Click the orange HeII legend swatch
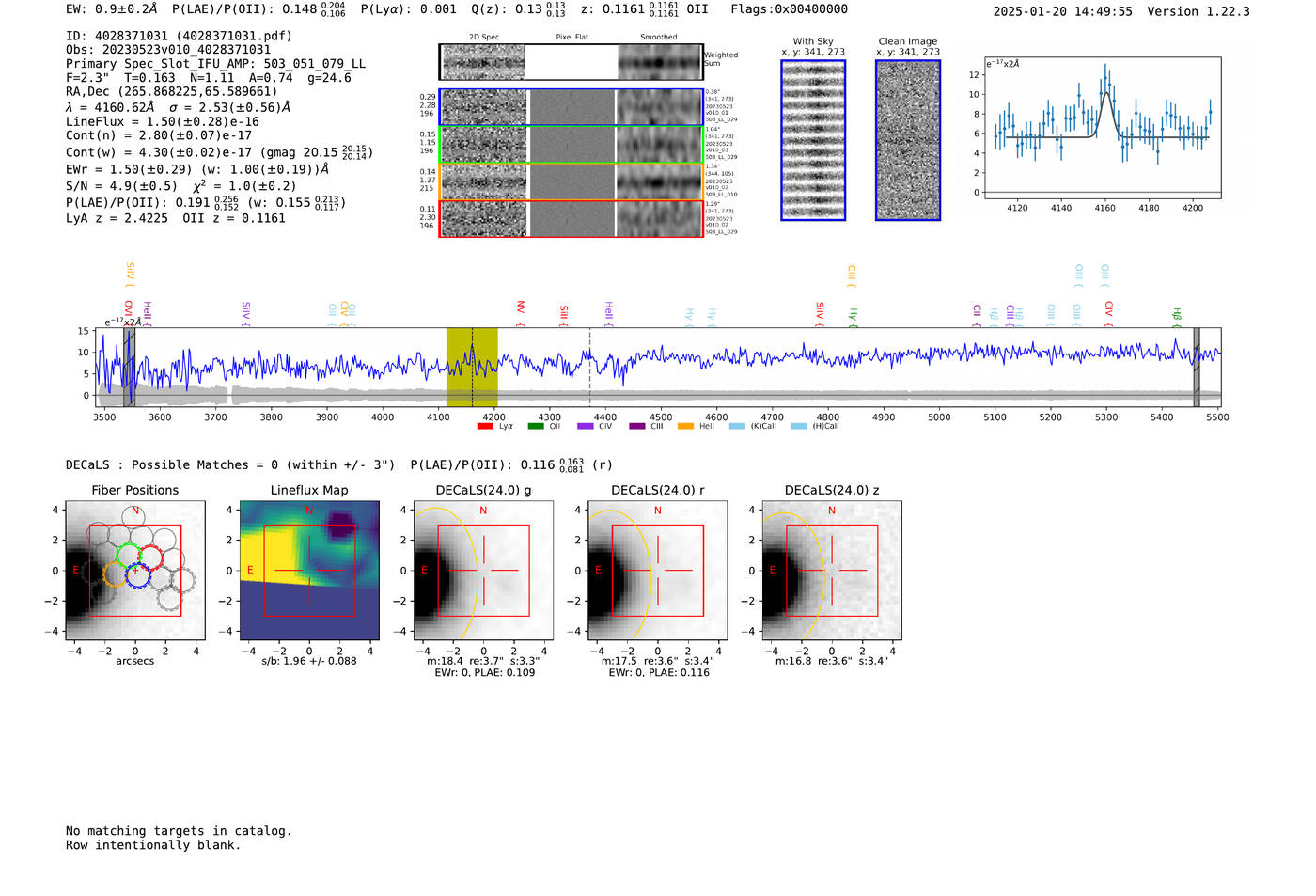This screenshot has width=1316, height=896. 685,426
